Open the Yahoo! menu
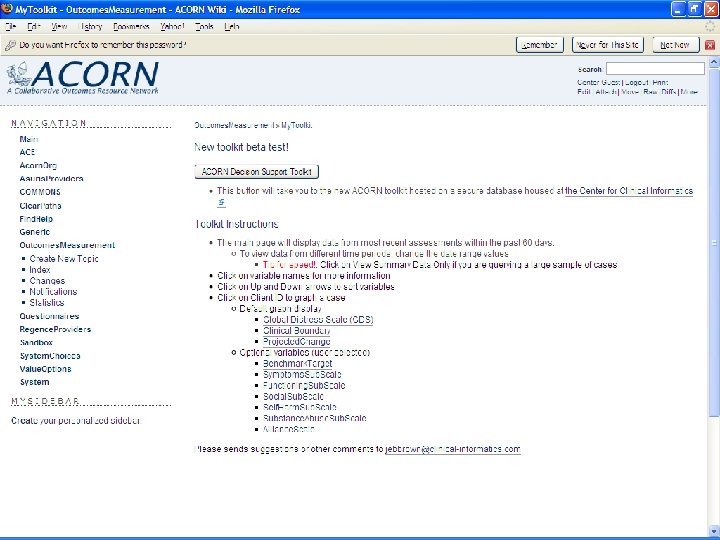 (172, 27)
